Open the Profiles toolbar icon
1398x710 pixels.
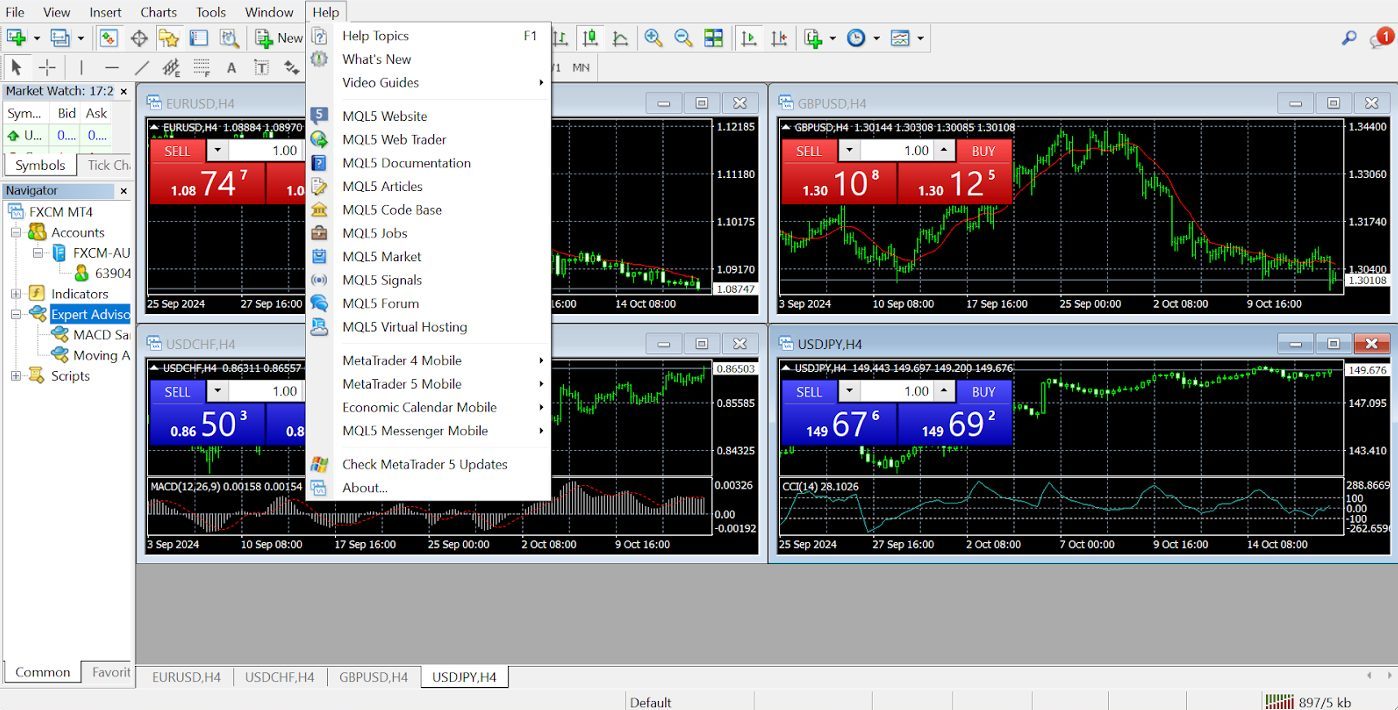[60, 38]
